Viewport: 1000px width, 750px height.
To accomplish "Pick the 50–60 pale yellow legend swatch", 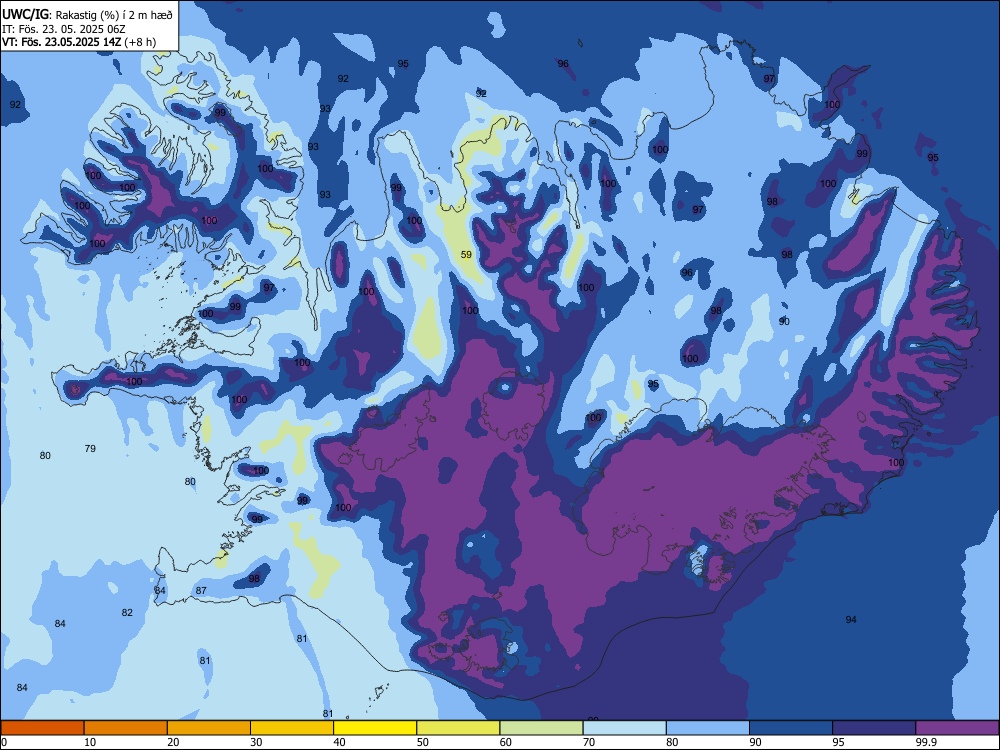I will (458, 728).
